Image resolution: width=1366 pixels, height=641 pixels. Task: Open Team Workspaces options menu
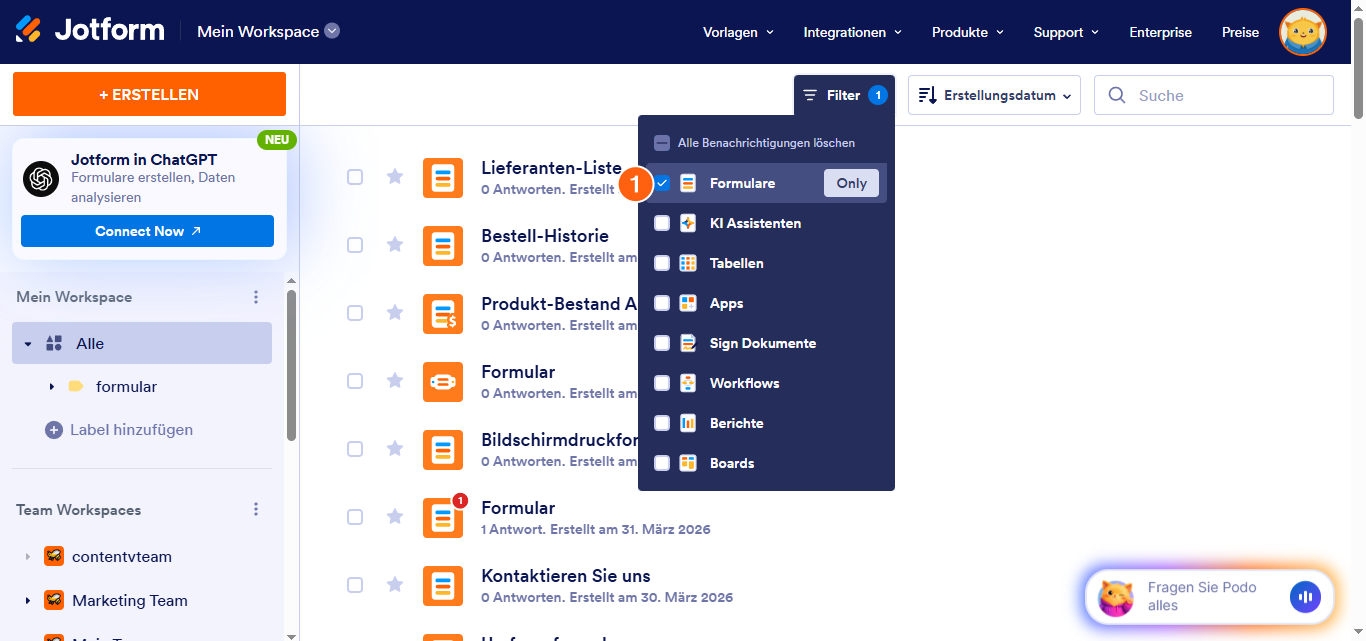click(x=256, y=509)
